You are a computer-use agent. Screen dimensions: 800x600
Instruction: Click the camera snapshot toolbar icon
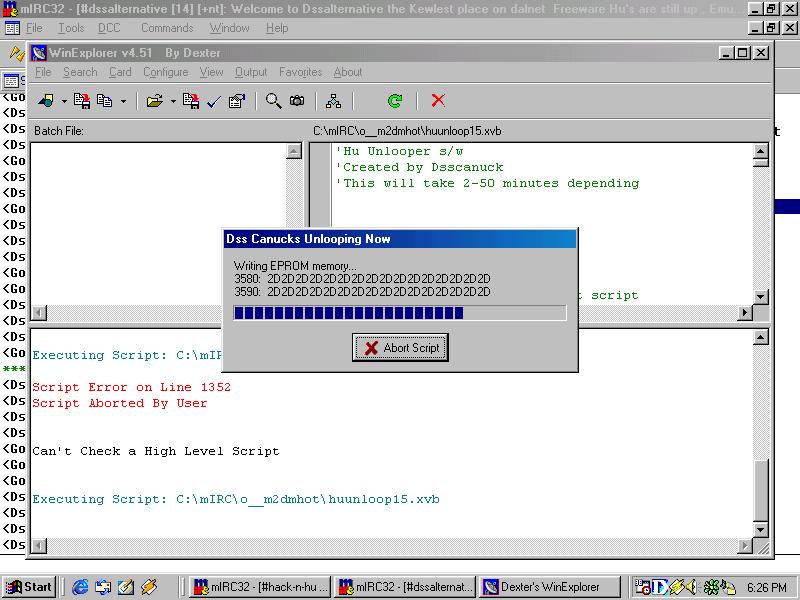297,101
